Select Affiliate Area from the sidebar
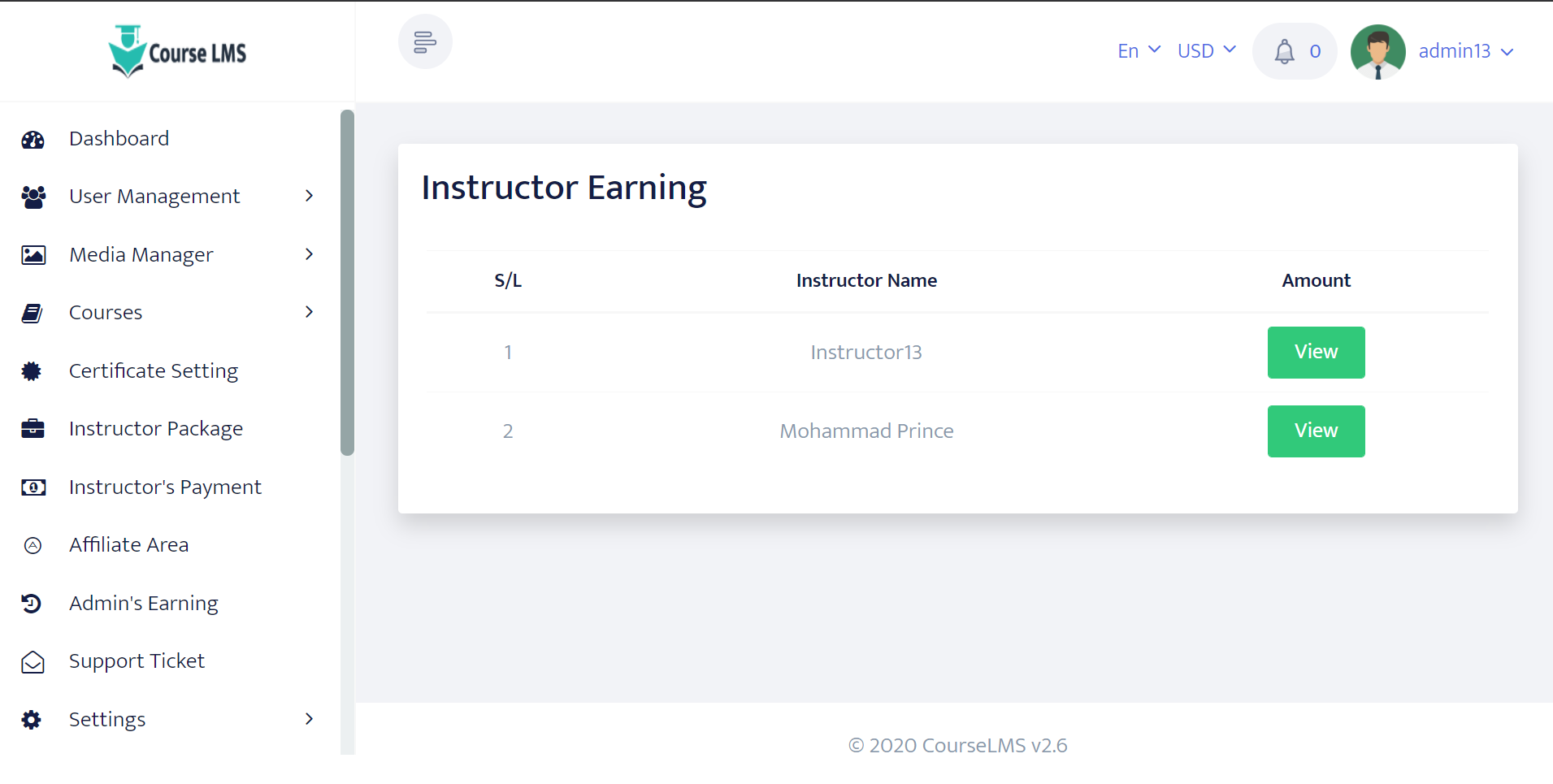Screen dimensions: 1553x784 pyautogui.click(x=128, y=545)
